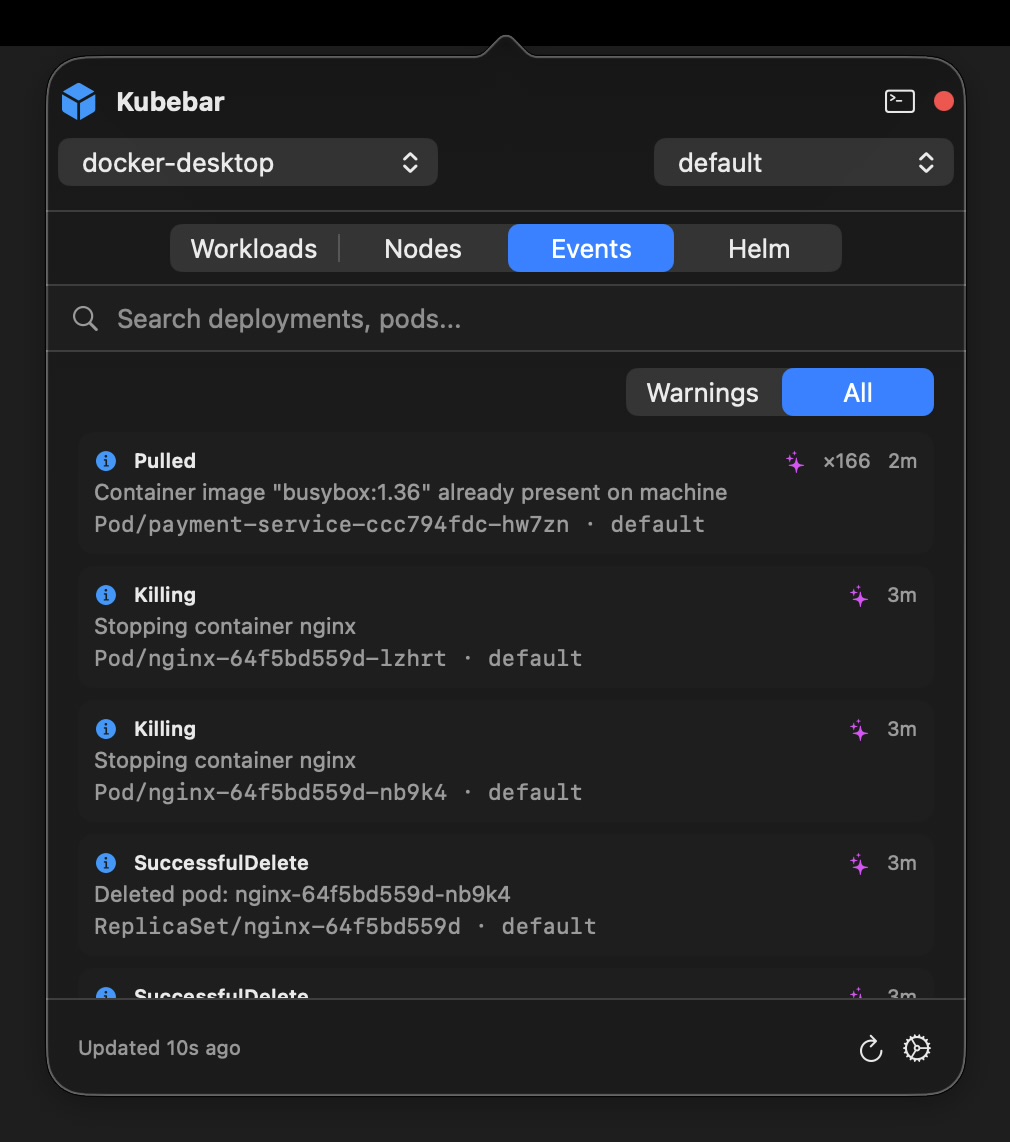Switch to the Nodes tab
The image size is (1010, 1142).
pos(423,248)
